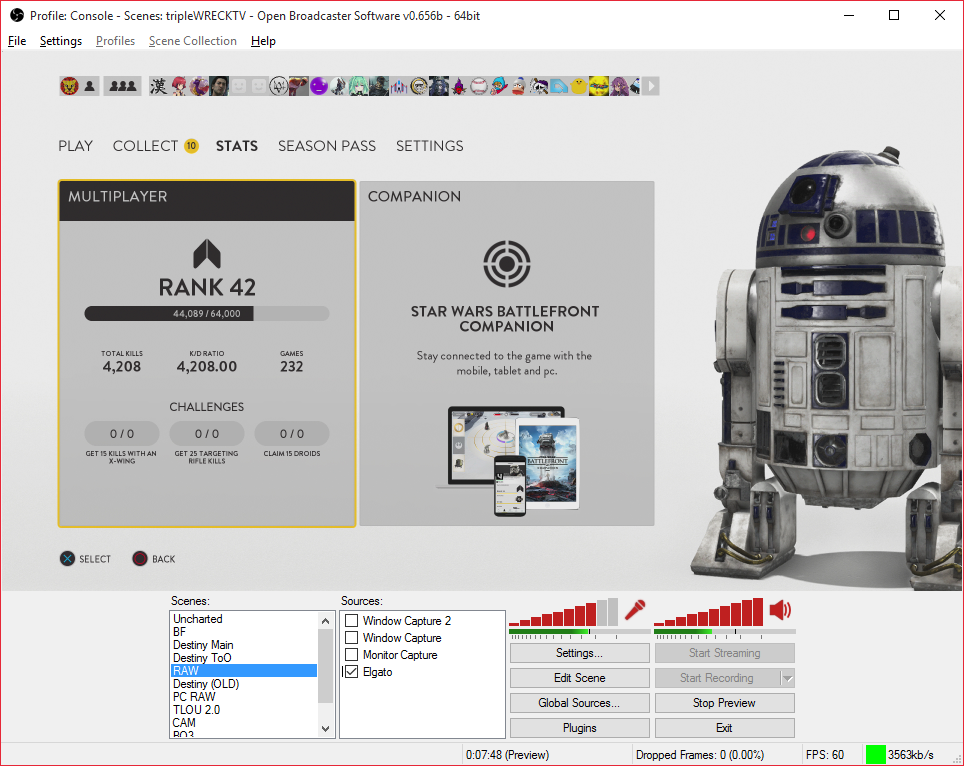Image resolution: width=964 pixels, height=766 pixels.
Task: Select the green-haired girl avatar
Action: tap(358, 86)
